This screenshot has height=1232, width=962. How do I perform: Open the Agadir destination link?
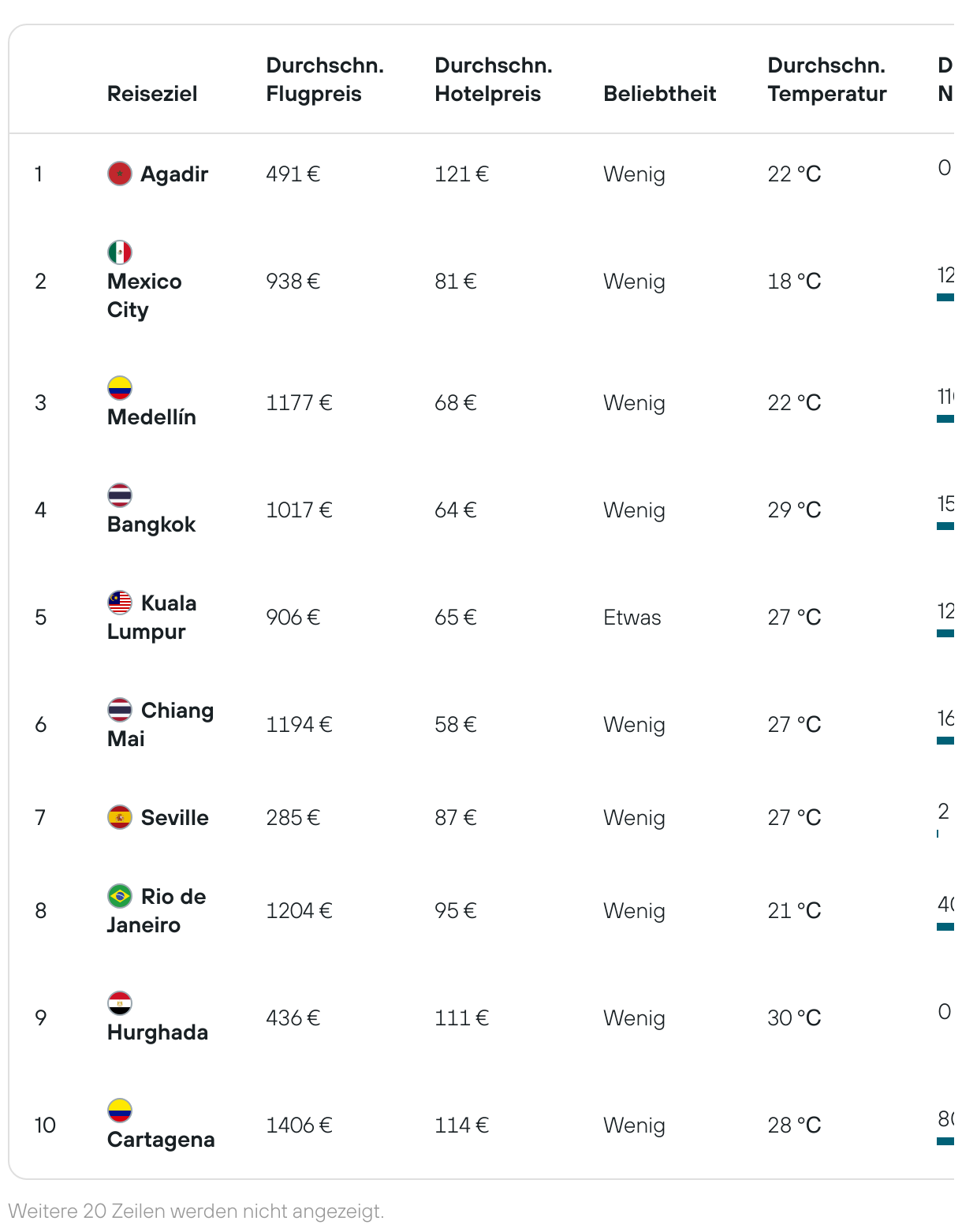[174, 174]
